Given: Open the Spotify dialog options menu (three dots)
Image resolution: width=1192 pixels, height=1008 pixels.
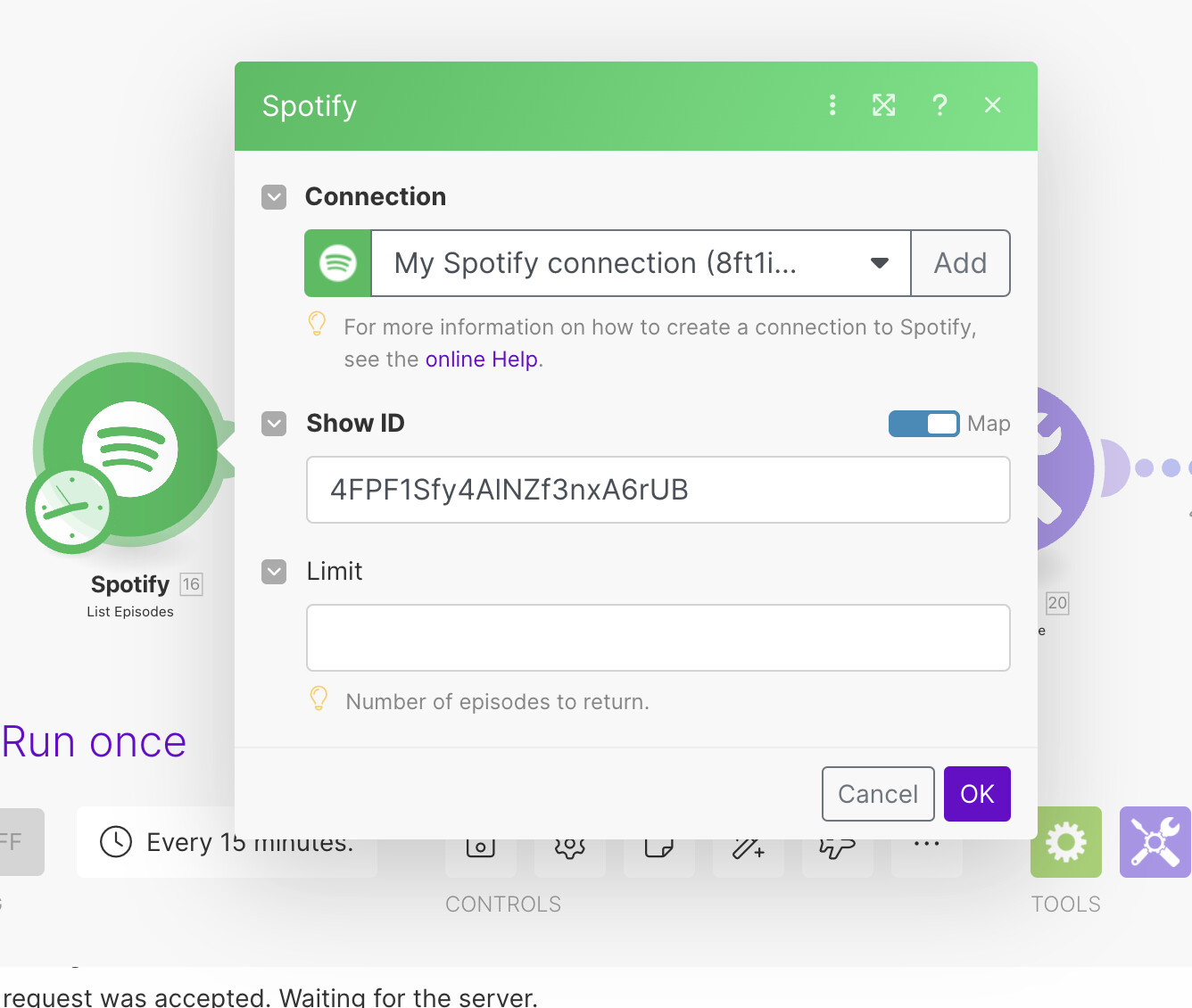Looking at the screenshot, I should pyautogui.click(x=832, y=105).
